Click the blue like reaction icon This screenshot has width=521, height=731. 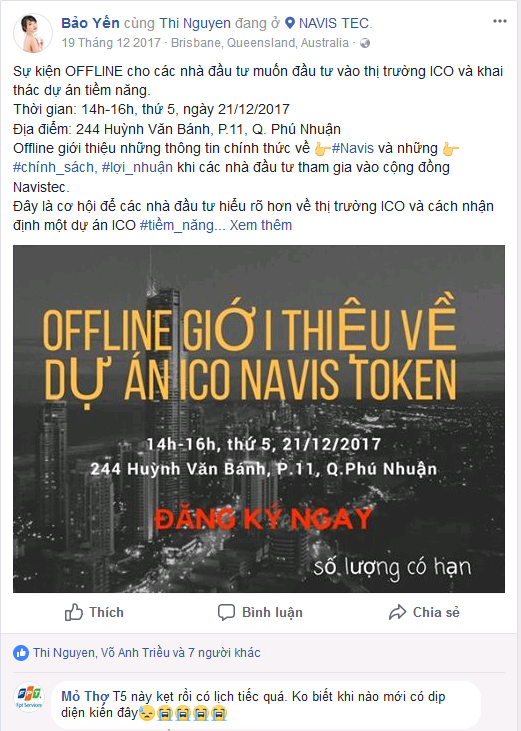click(21, 653)
